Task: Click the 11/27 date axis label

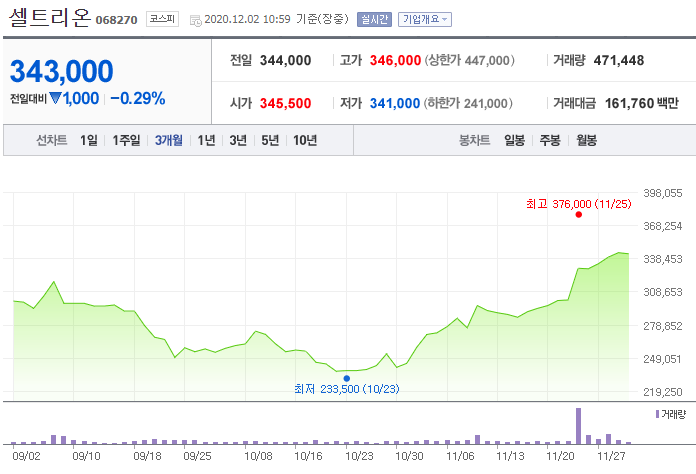Action: click(611, 456)
